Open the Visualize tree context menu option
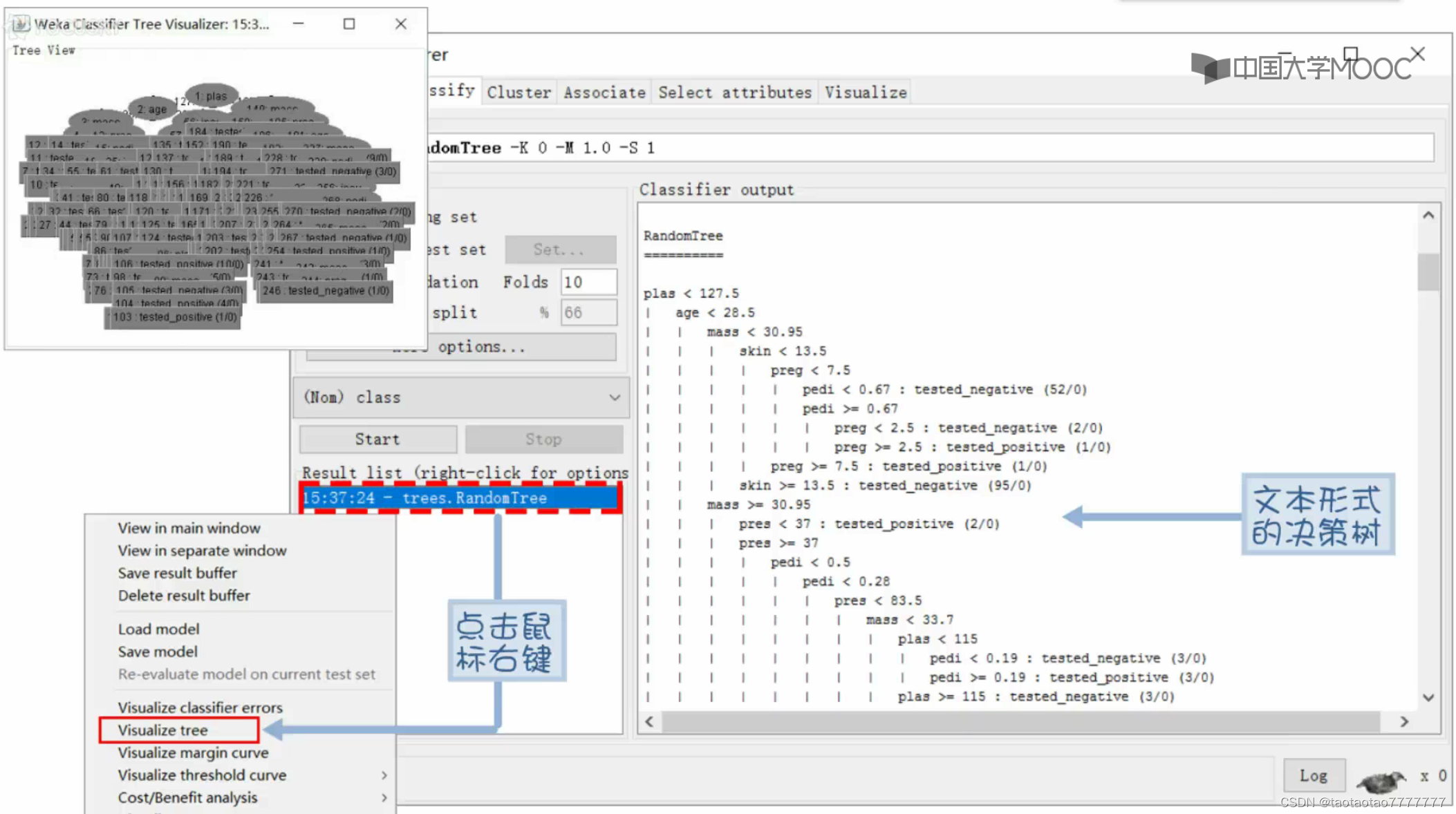The height and width of the screenshot is (814, 1456). pyautogui.click(x=163, y=729)
